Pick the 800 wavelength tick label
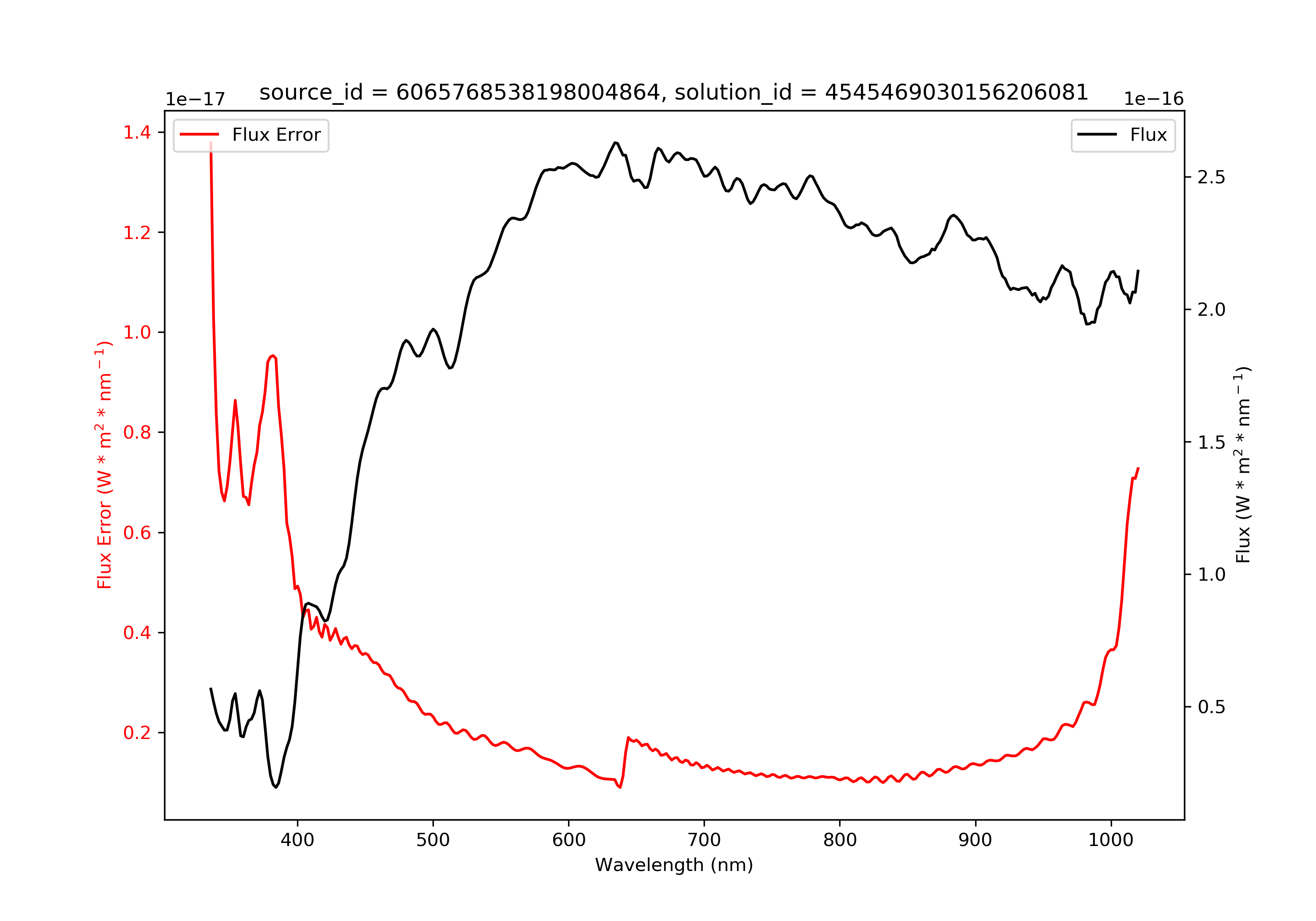Viewport: 1316px width, 921px height. 840,839
